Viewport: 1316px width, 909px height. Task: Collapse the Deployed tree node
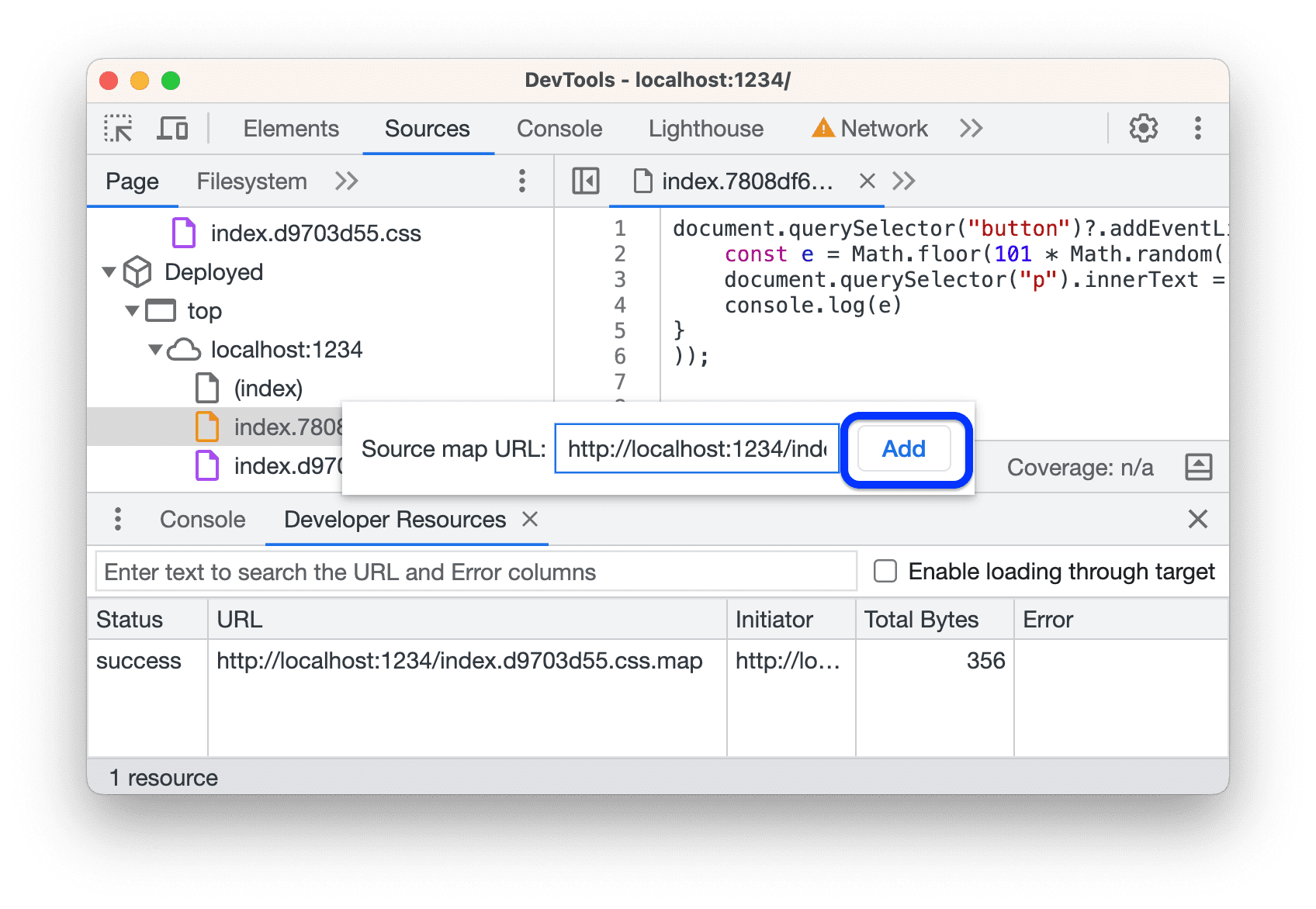(x=109, y=271)
